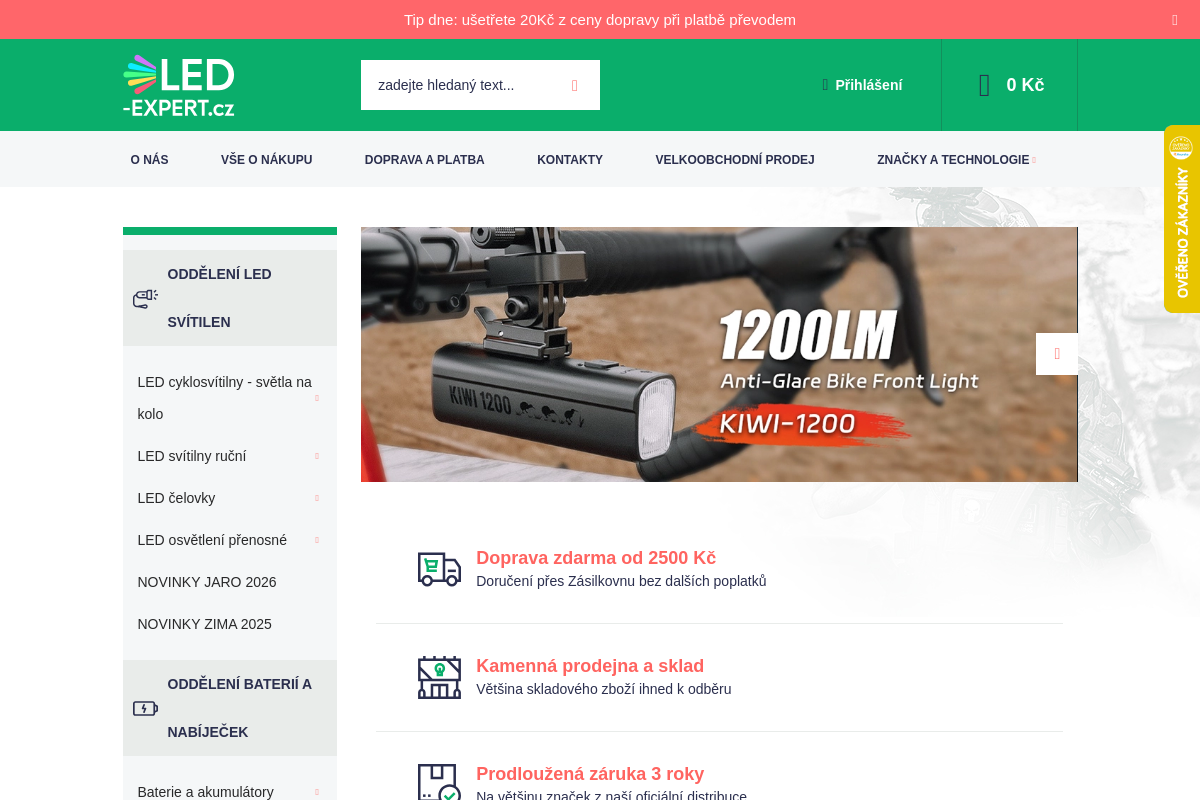Dismiss the red shipping tip banner

[x=1174, y=19]
